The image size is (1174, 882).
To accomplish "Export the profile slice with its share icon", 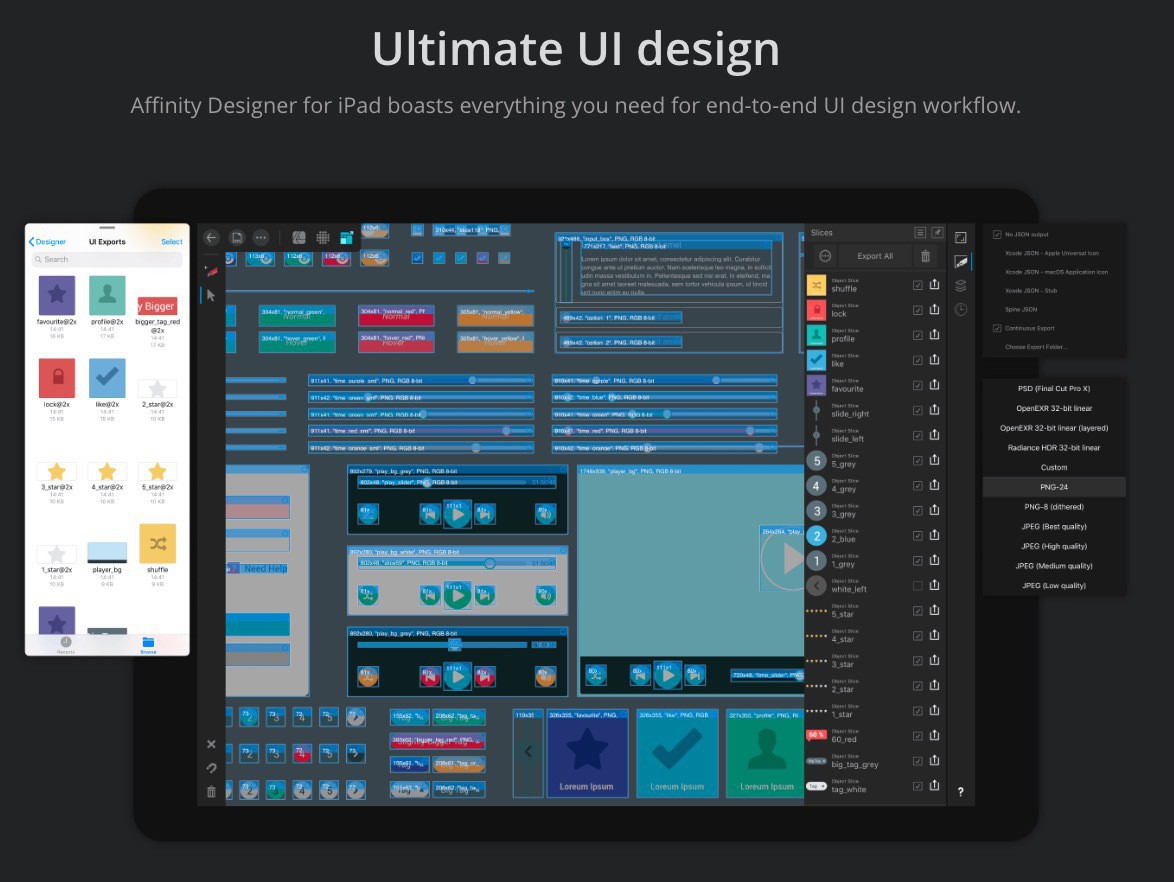I will 934,335.
